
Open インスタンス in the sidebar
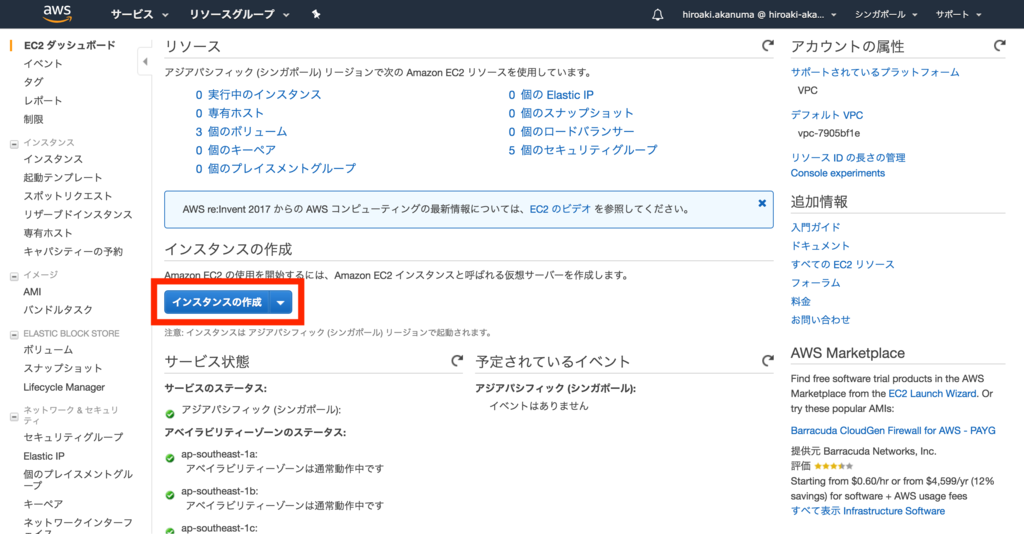tap(53, 159)
